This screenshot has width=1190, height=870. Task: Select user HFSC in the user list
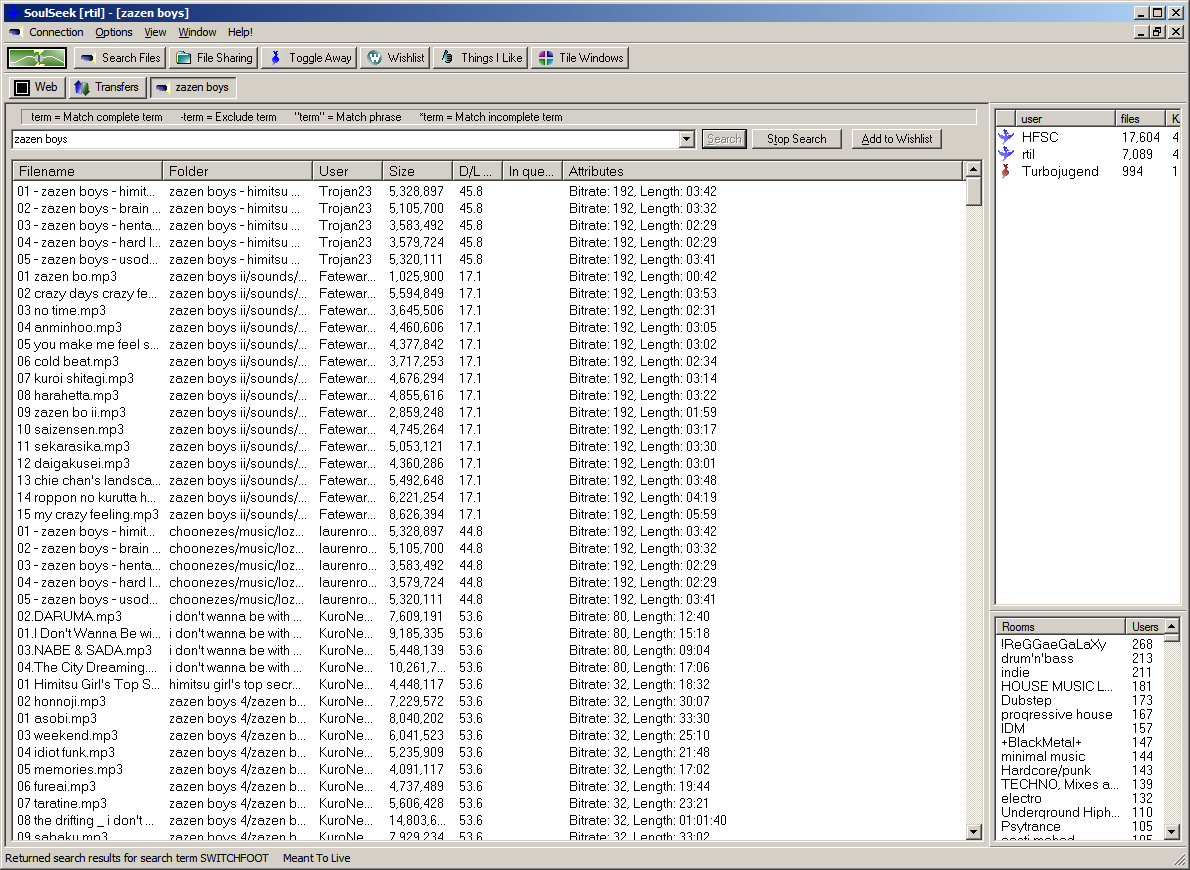click(x=1040, y=137)
